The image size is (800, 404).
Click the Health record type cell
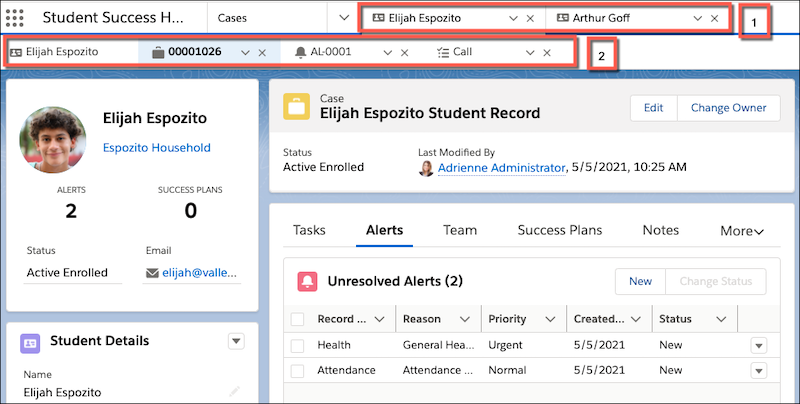coord(334,345)
